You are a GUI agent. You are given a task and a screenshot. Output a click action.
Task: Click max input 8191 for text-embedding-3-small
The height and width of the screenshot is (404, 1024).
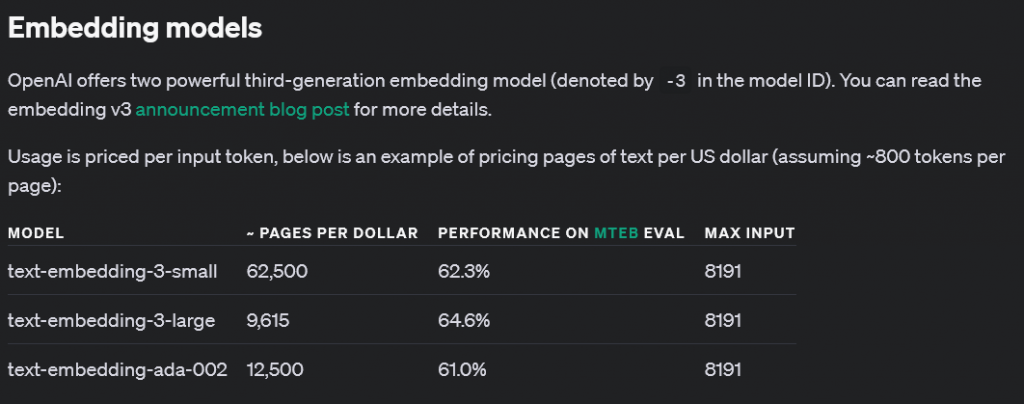[723, 270]
